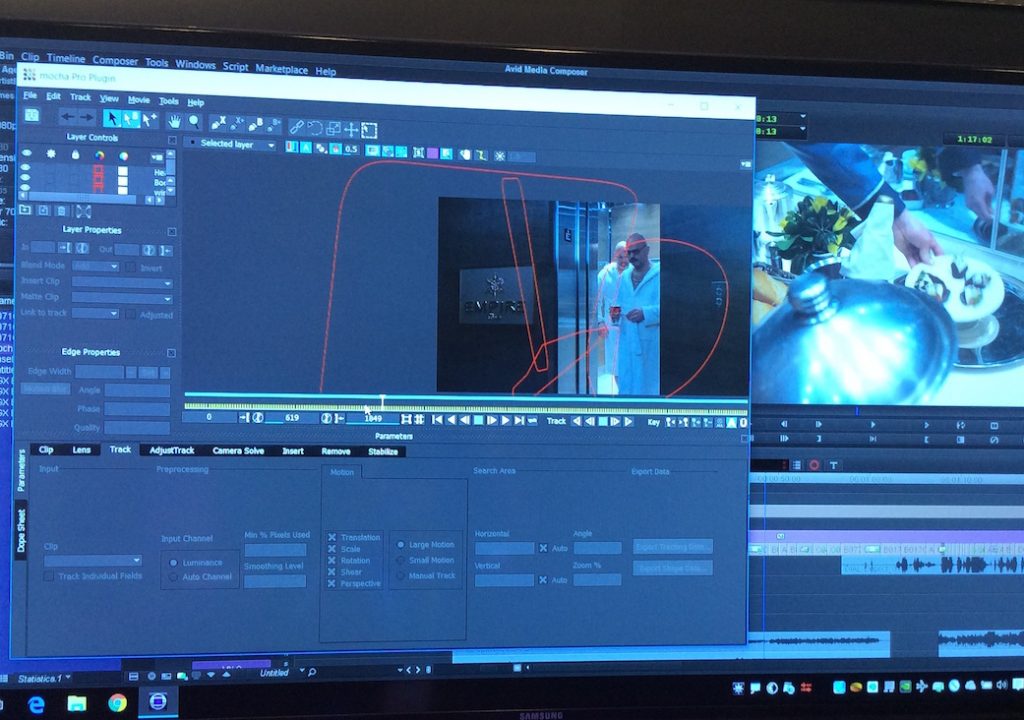Click the Redo right arrow in mocha
Viewport: 1024px width, 720px height.
[x=88, y=118]
